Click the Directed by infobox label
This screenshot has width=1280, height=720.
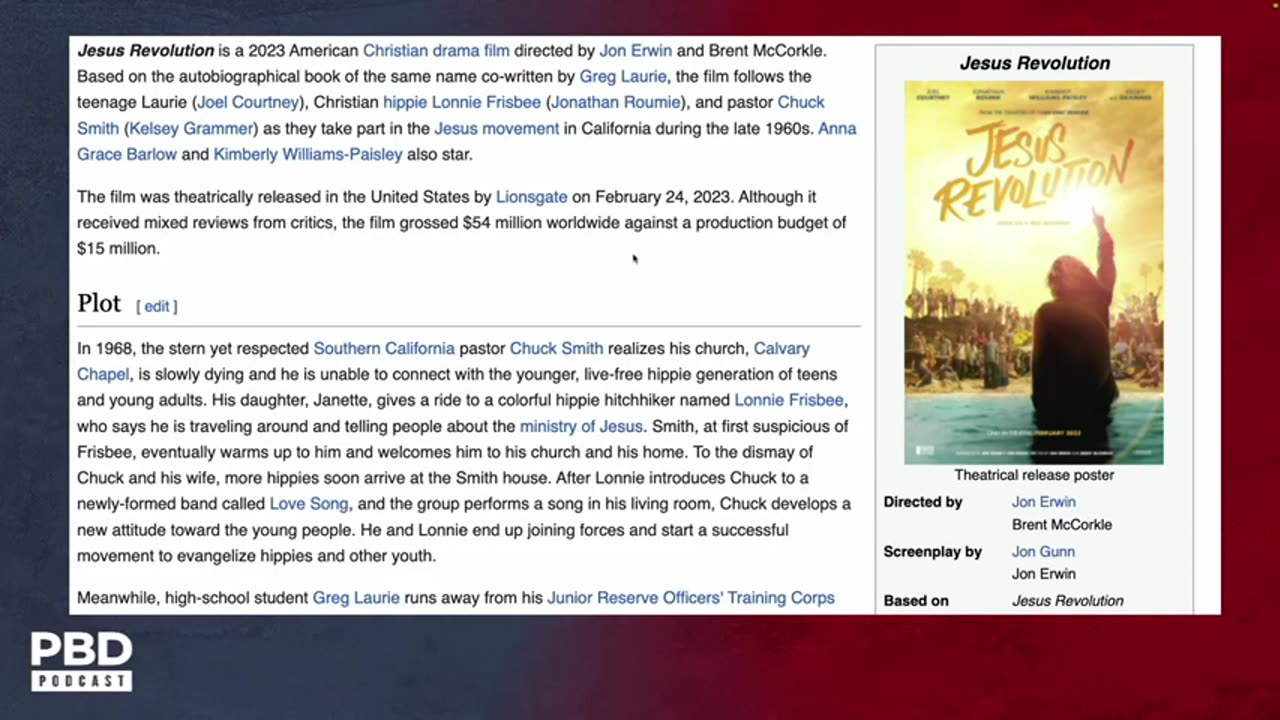923,502
